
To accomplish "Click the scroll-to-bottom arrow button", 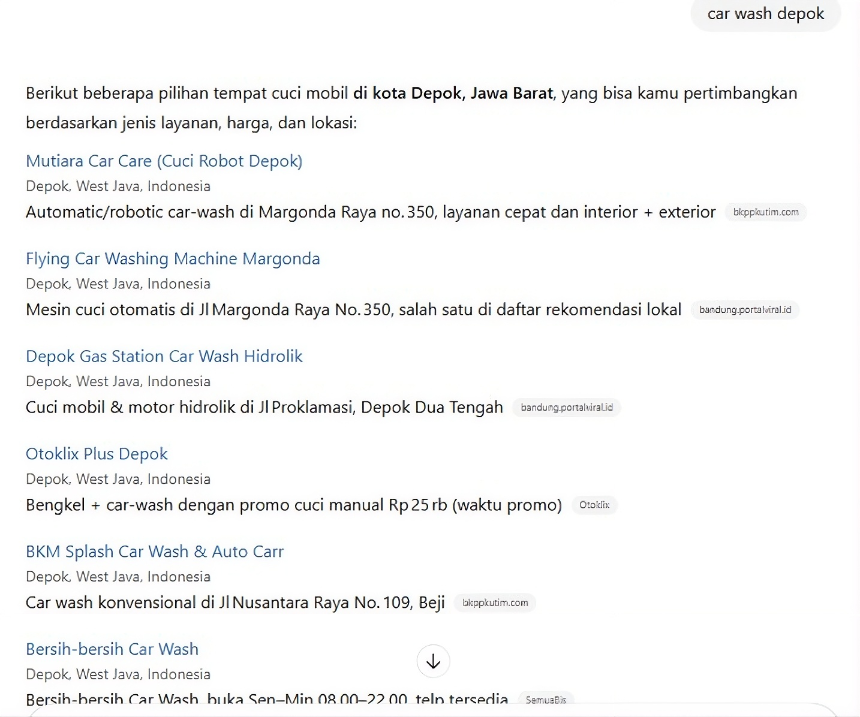I will tap(433, 662).
